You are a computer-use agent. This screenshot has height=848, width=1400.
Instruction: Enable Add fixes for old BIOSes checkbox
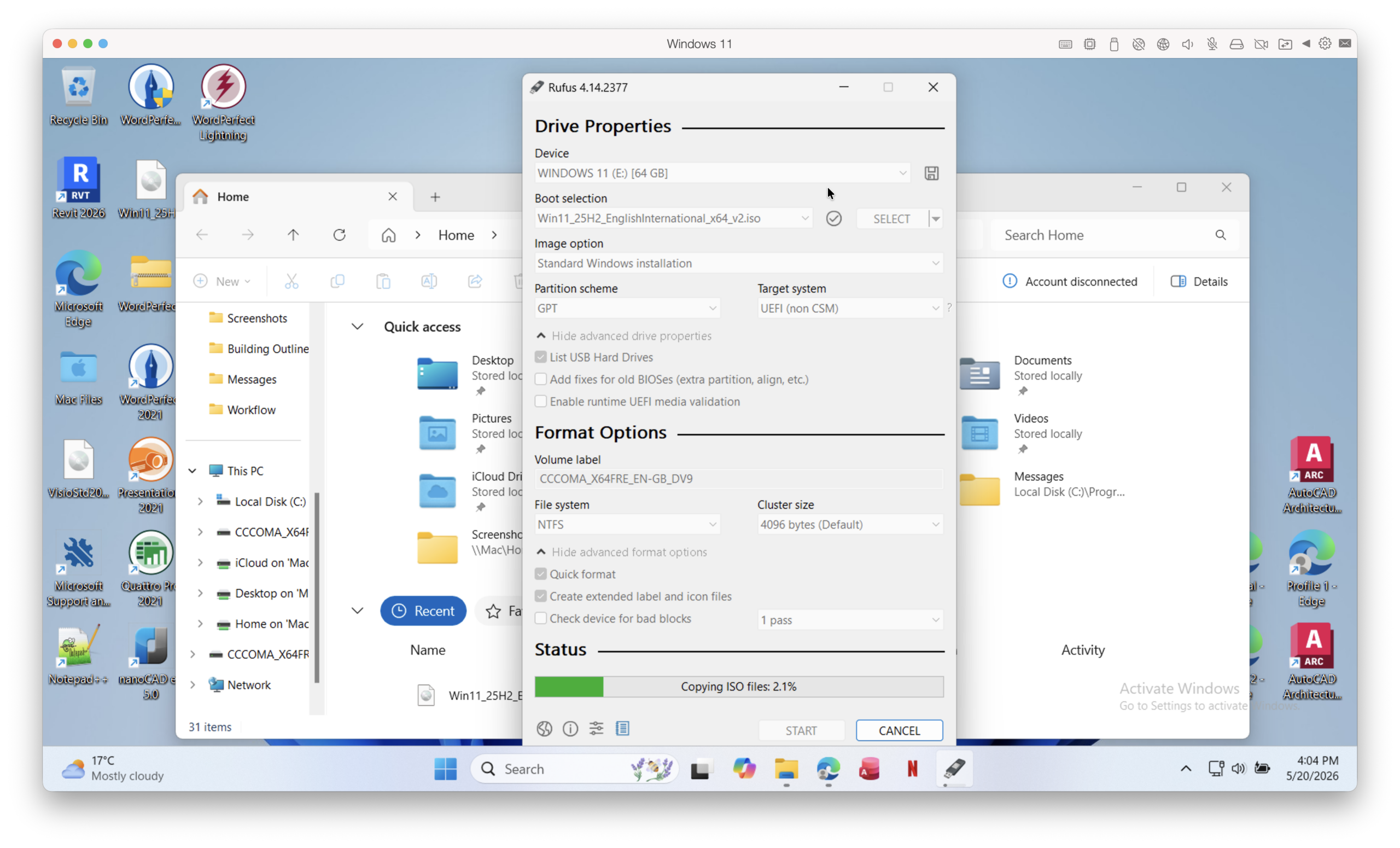(540, 379)
